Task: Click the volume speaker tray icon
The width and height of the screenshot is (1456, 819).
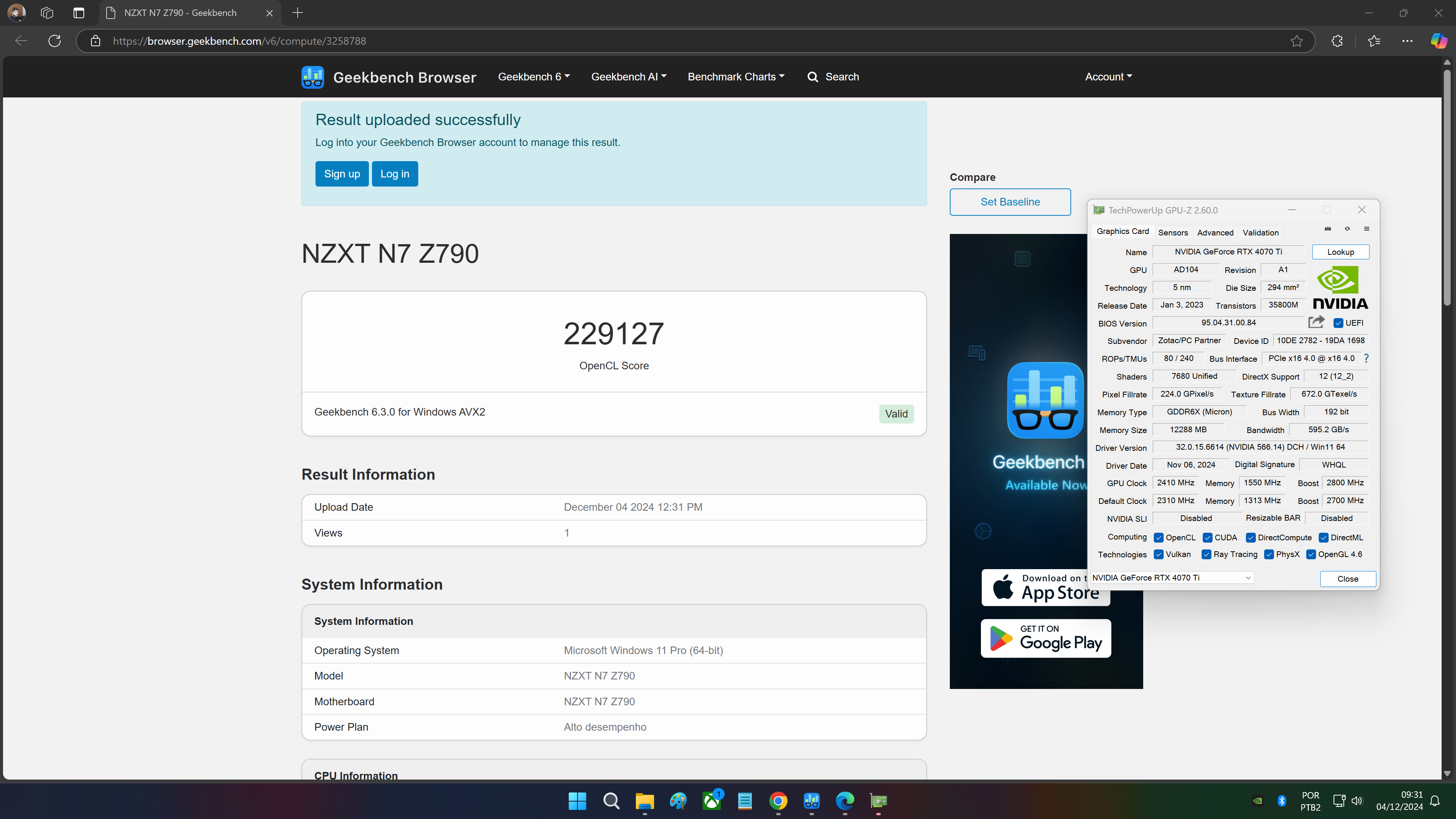Action: pyautogui.click(x=1357, y=801)
